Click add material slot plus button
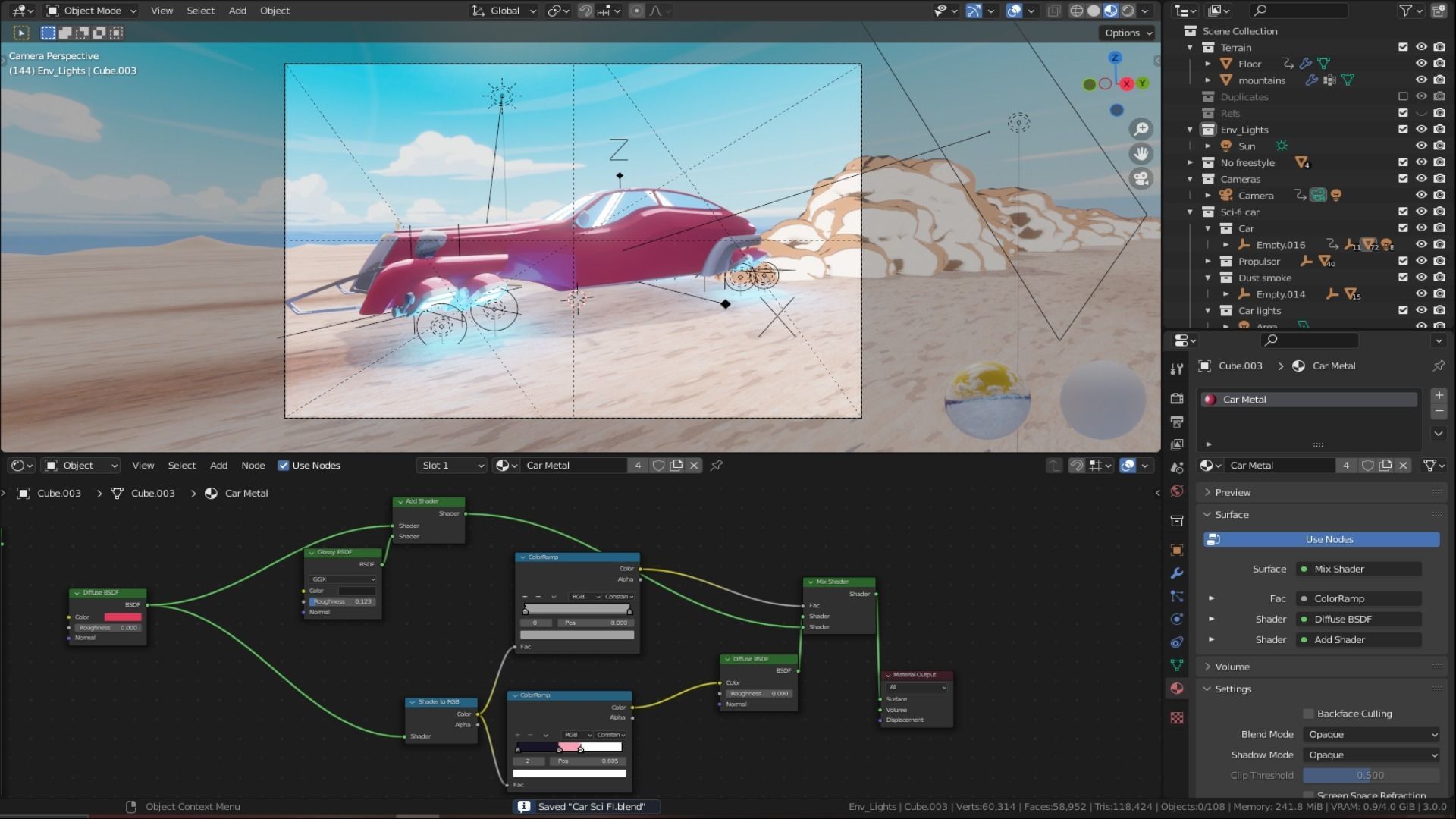Screen dimensions: 1456x819 point(1439,395)
